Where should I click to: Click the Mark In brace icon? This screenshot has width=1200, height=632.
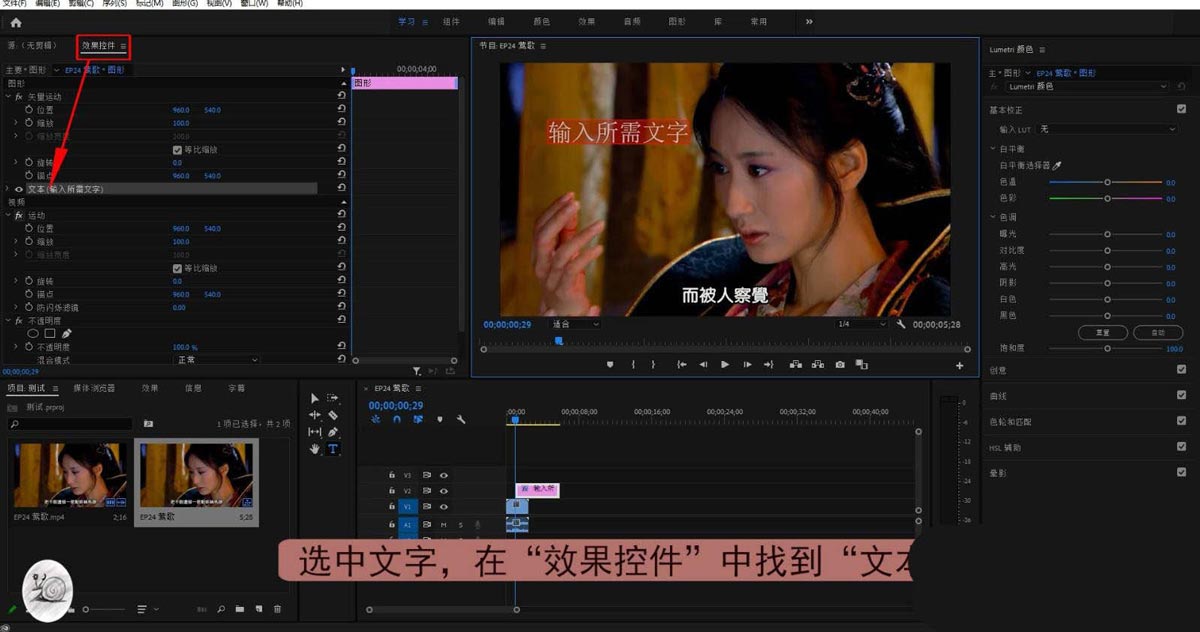[x=633, y=365]
